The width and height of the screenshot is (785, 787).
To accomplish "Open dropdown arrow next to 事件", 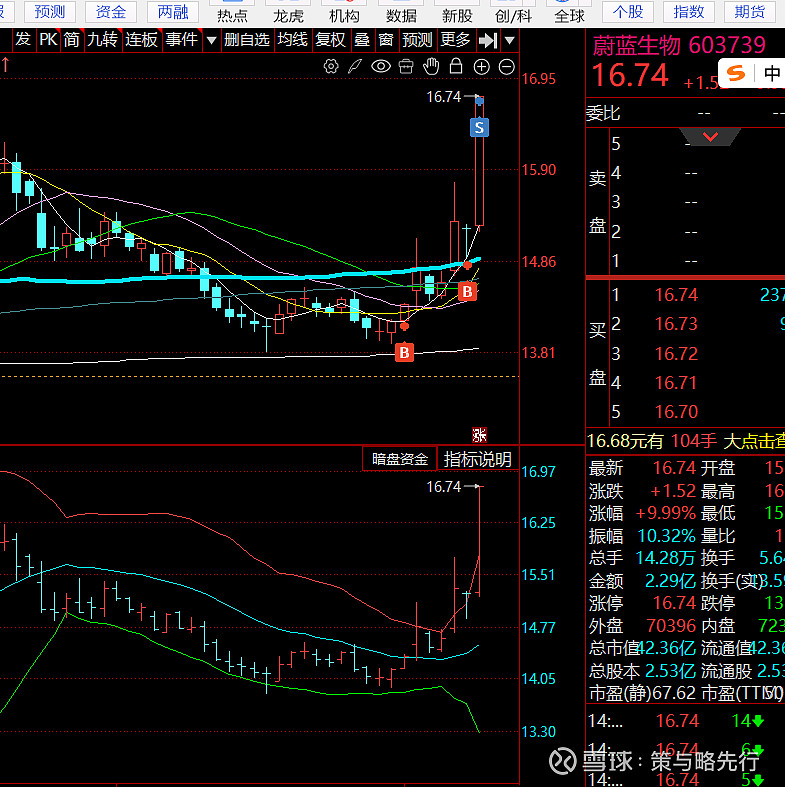I will (211, 40).
